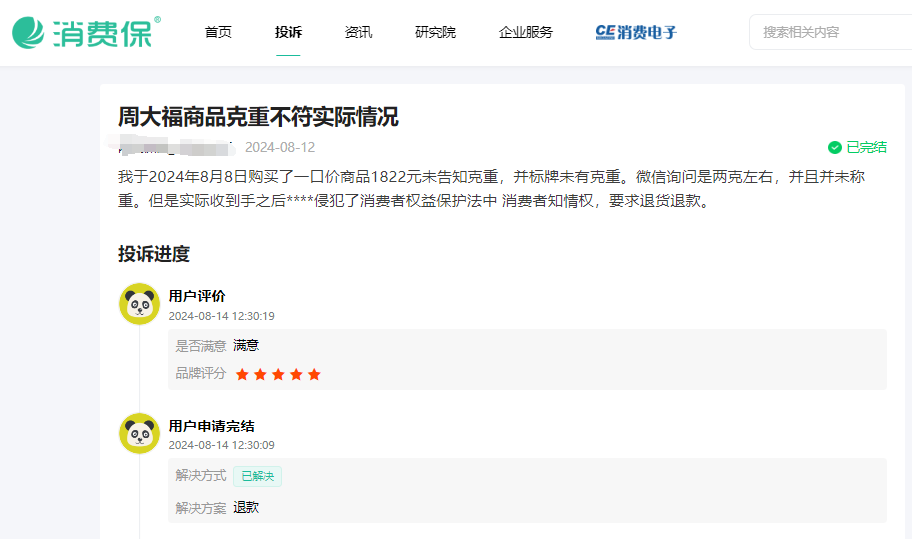This screenshot has height=539, width=912.
Task: Click the 品牌评分 label
Action: (201, 373)
